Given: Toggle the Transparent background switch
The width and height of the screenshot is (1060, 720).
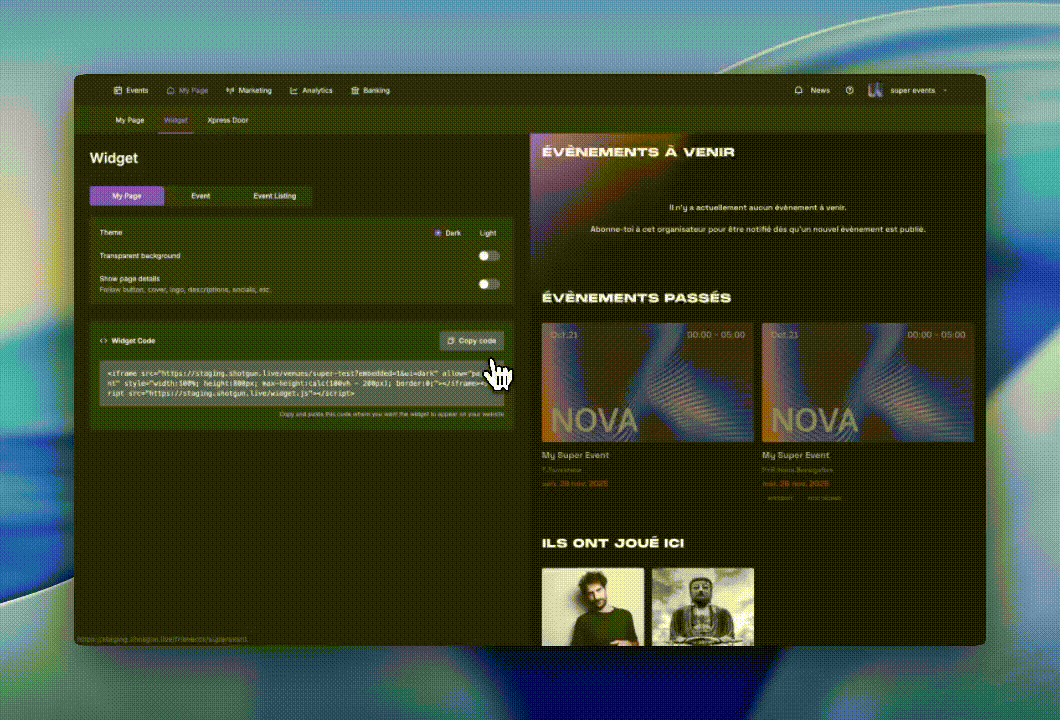Looking at the screenshot, I should [489, 256].
